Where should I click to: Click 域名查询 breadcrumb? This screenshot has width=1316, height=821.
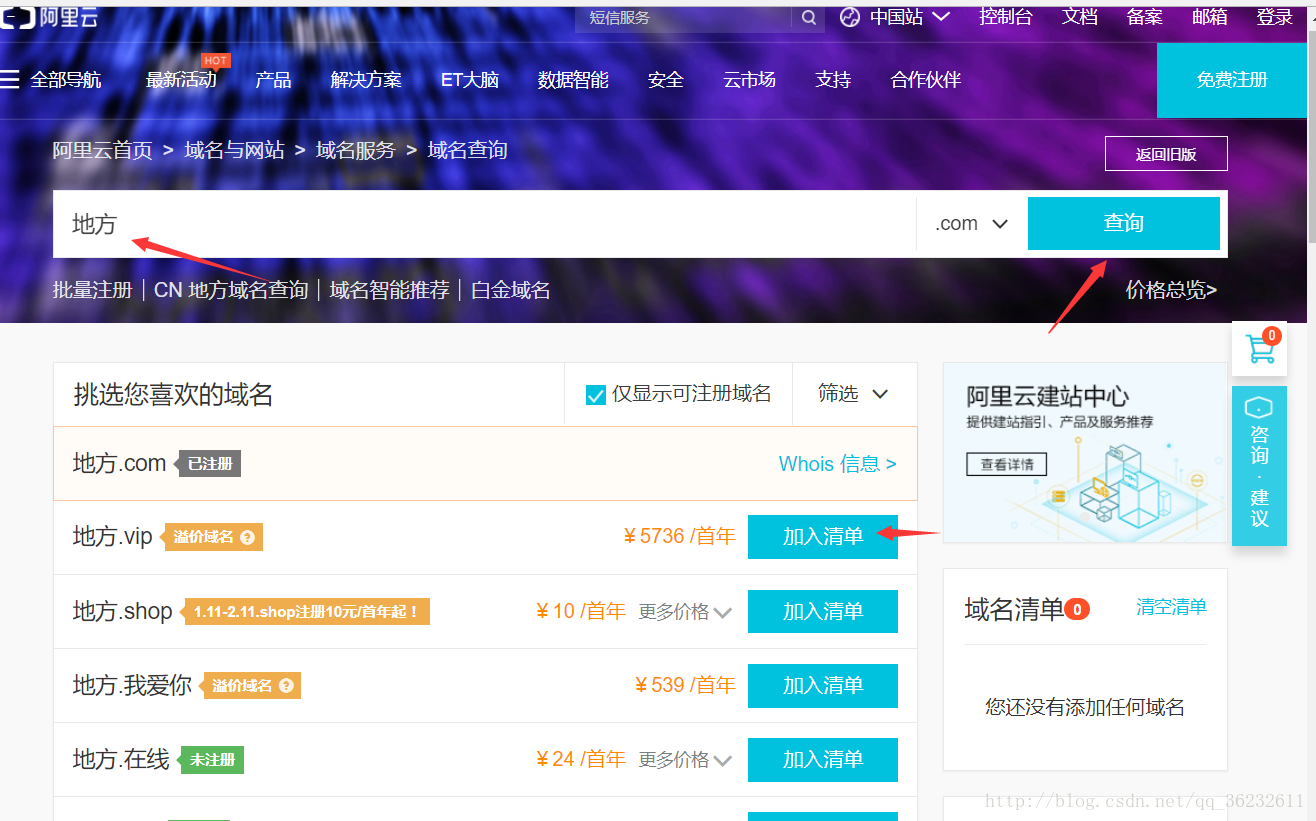coord(468,151)
